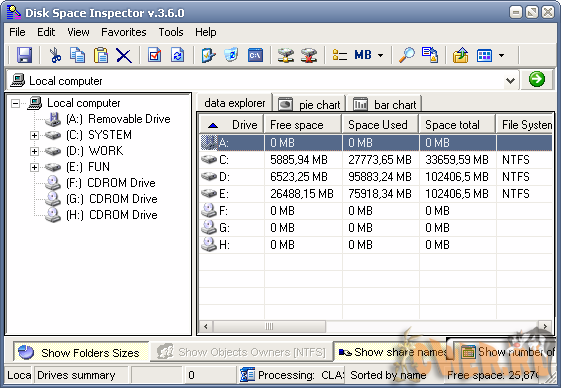Sort by Space Used column header
Screen dimensions: 561x388
(x=380, y=125)
